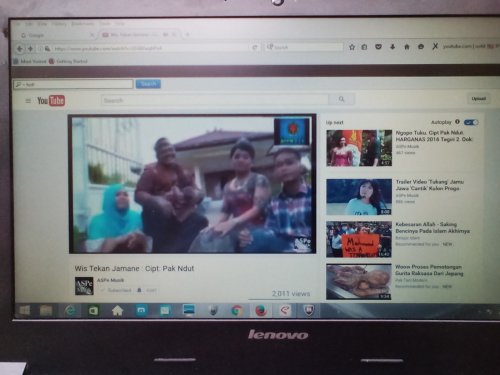The width and height of the screenshot is (500, 375).
Task: Open Ngopo Tuku Cipt Pak Ndut video title
Action: (x=434, y=136)
